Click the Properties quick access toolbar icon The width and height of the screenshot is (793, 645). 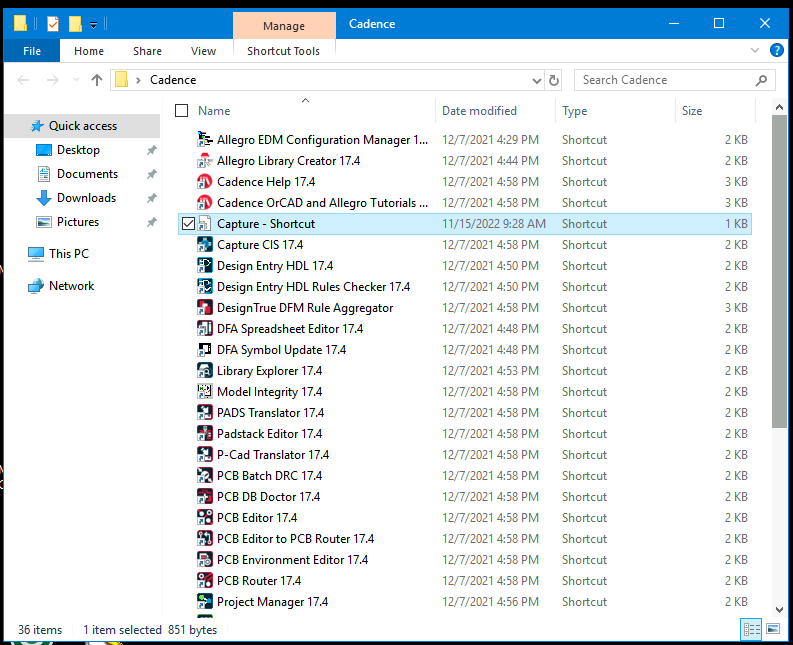tap(53, 24)
